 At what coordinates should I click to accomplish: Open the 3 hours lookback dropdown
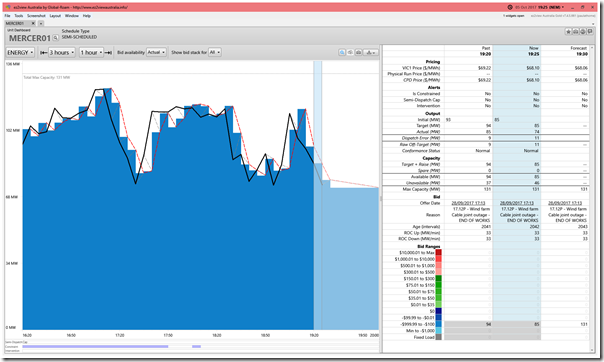tap(62, 52)
